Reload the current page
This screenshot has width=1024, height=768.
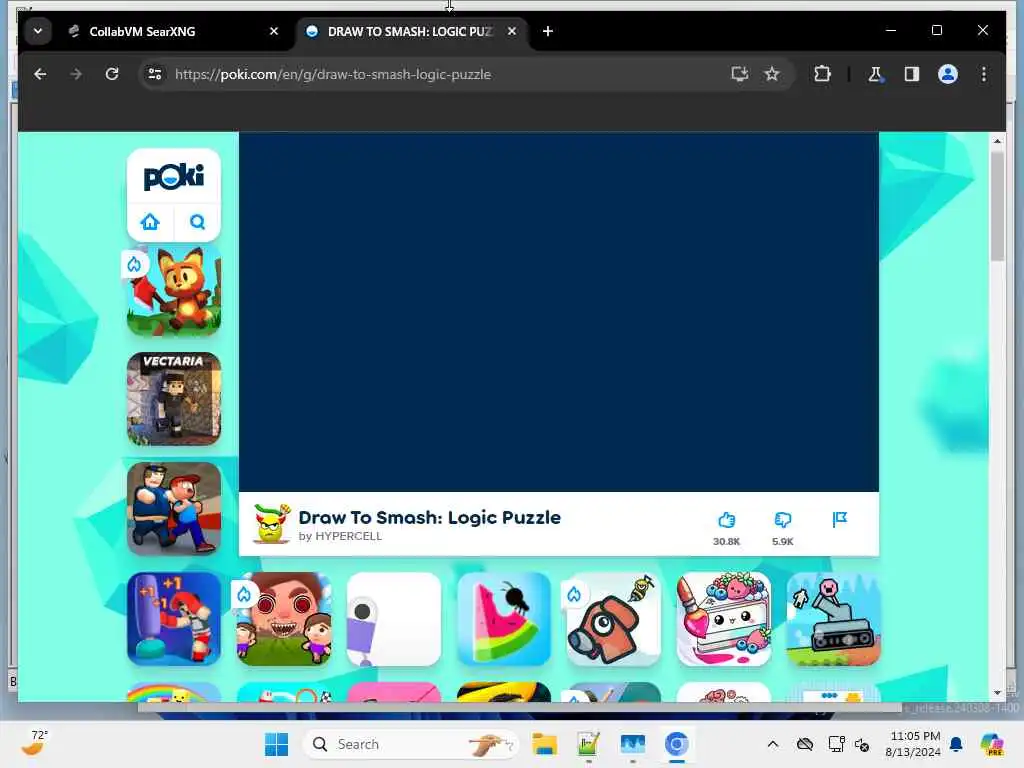(x=112, y=74)
